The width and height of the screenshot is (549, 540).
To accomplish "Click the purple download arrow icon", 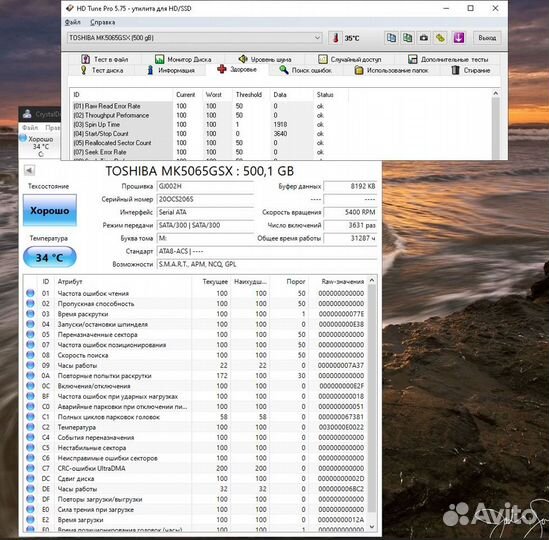I will tap(459, 38).
